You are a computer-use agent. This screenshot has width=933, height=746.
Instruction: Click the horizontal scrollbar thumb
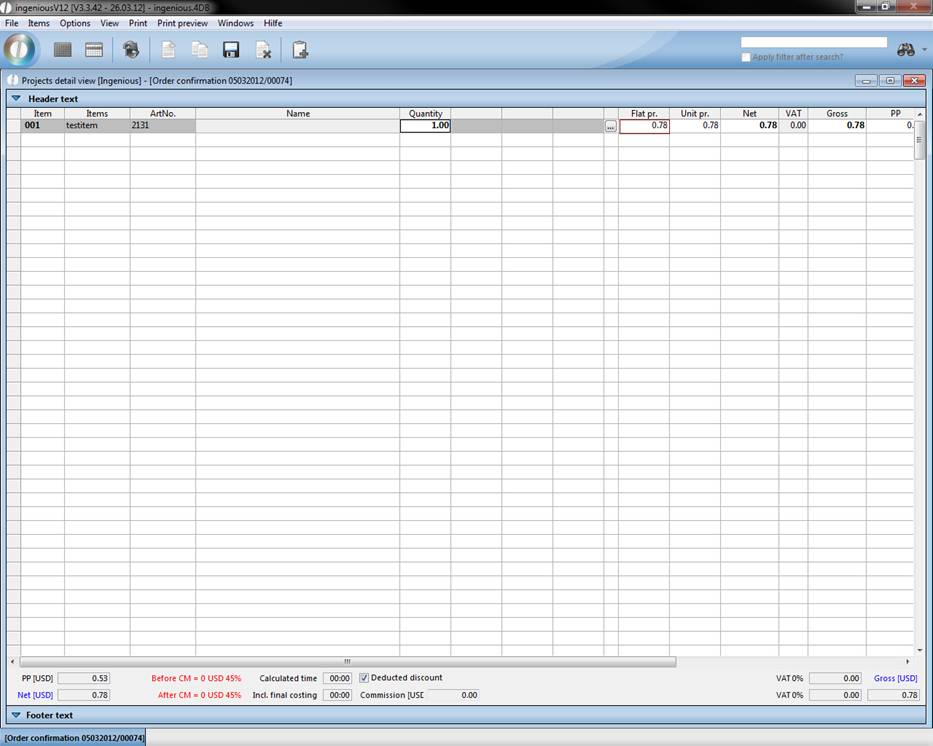click(x=347, y=661)
